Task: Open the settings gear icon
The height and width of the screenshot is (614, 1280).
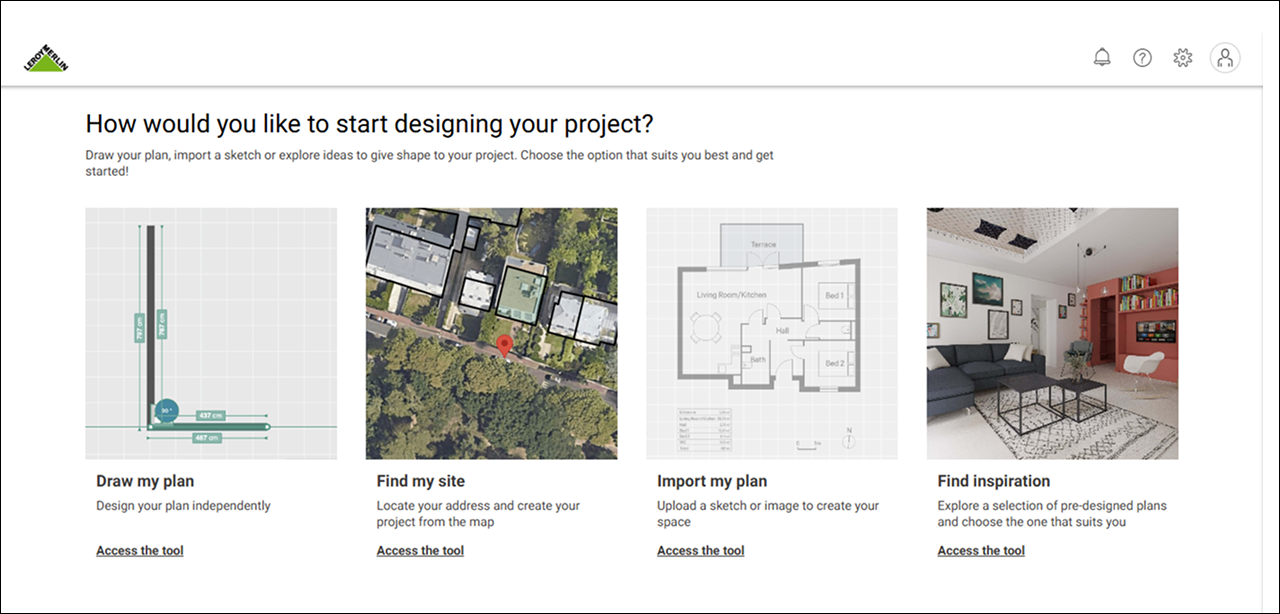Action: [1183, 58]
